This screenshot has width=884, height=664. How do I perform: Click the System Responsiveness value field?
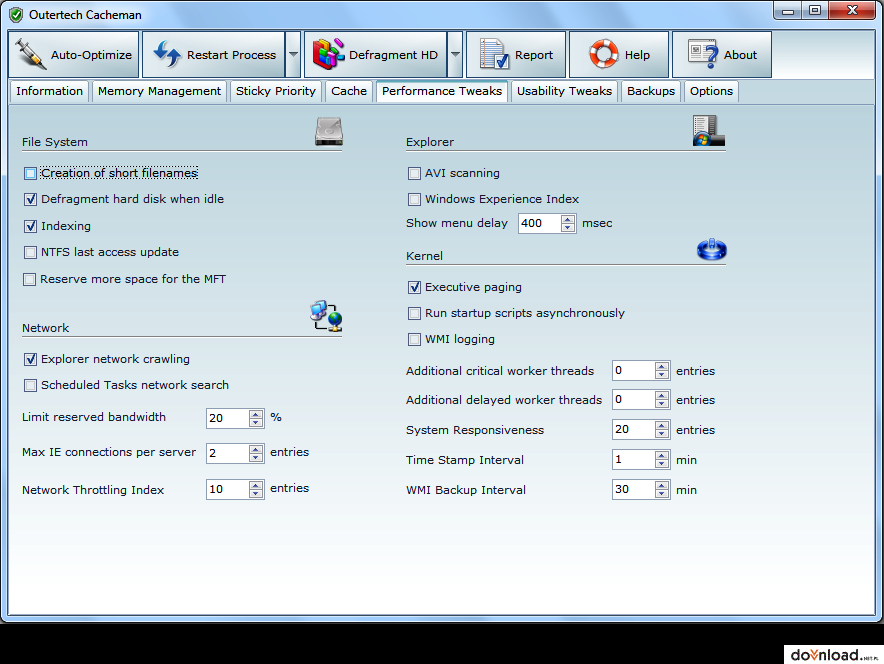tap(634, 430)
